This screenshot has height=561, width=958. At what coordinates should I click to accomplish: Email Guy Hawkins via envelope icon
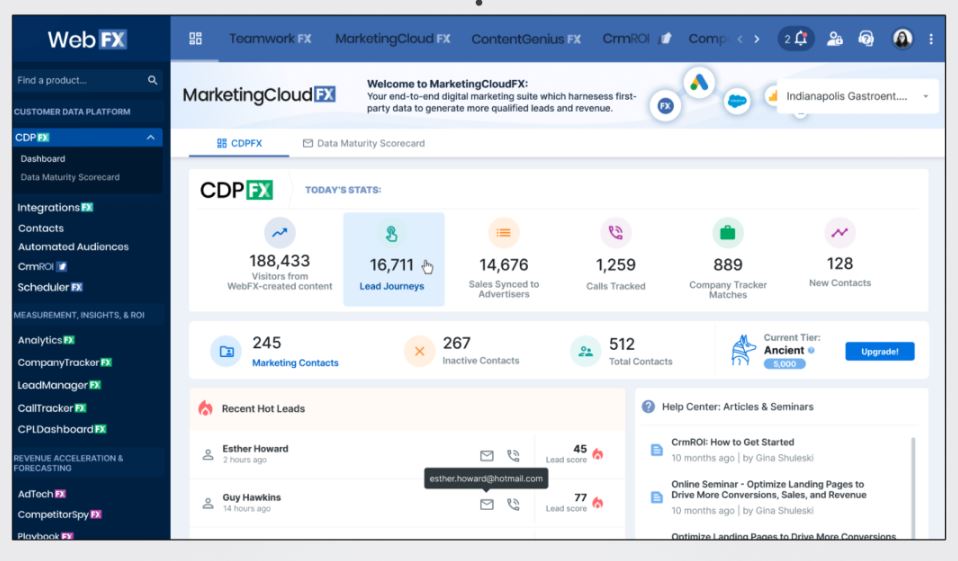pyautogui.click(x=486, y=504)
